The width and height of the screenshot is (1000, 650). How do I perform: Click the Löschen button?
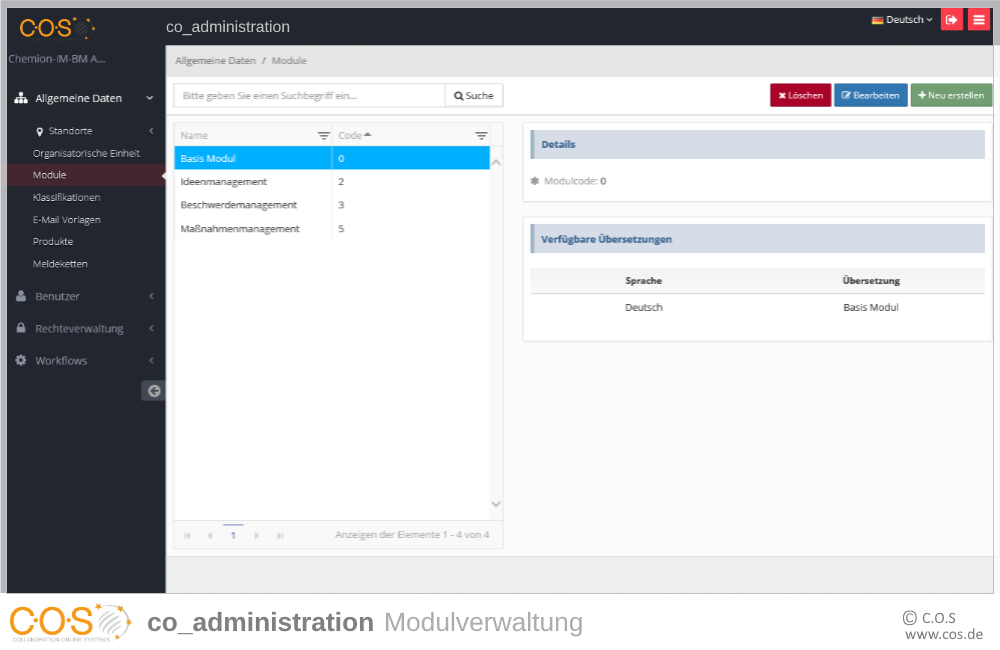(x=800, y=95)
